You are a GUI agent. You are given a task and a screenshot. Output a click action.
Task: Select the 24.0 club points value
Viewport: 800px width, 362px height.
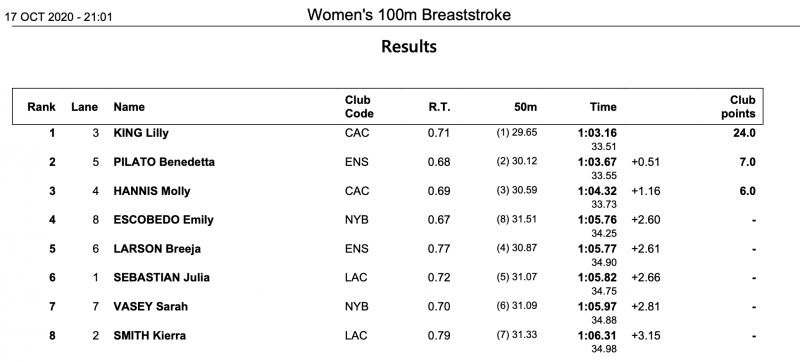point(744,134)
